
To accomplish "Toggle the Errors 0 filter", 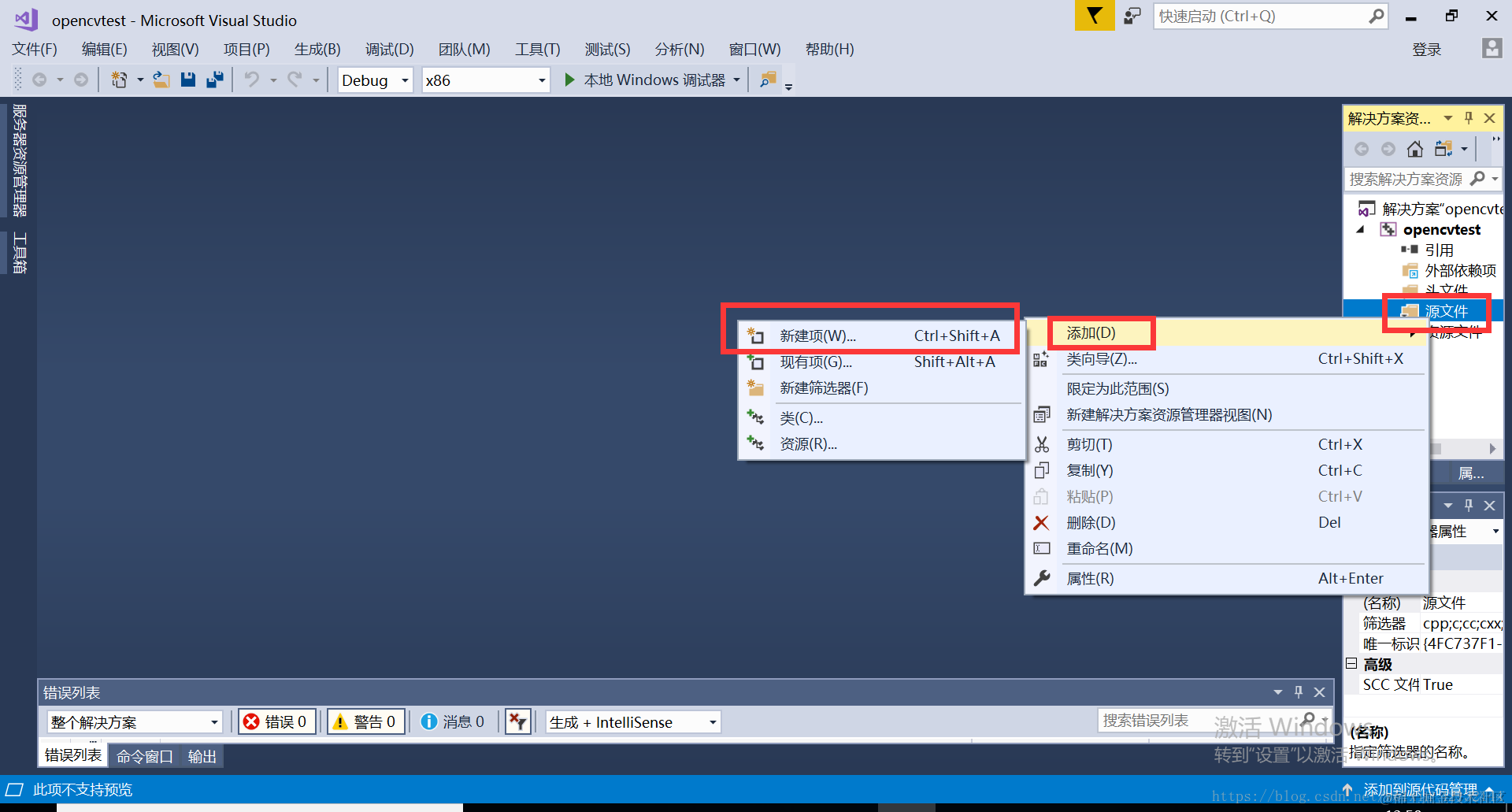I will click(277, 721).
